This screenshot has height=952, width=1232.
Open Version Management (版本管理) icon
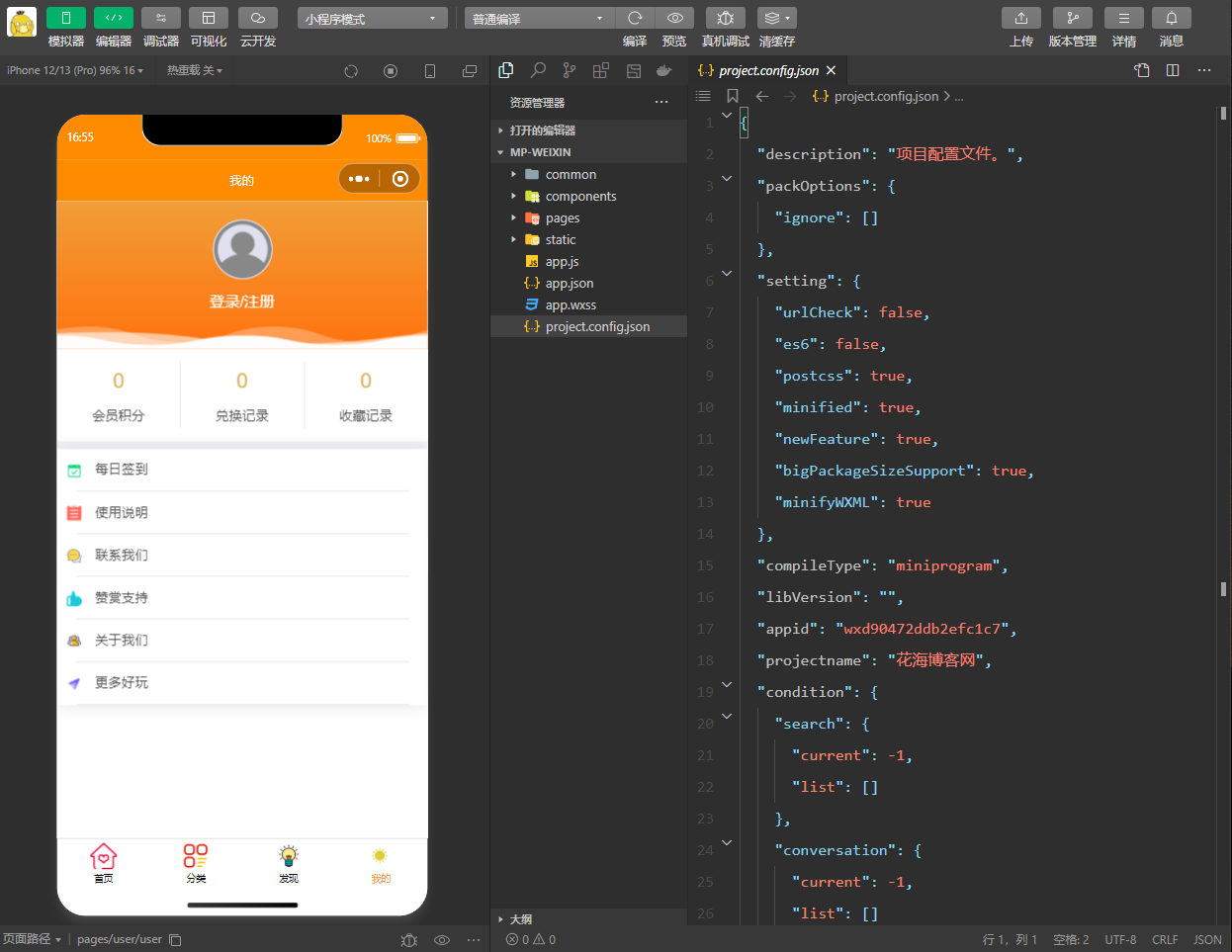tap(1072, 19)
